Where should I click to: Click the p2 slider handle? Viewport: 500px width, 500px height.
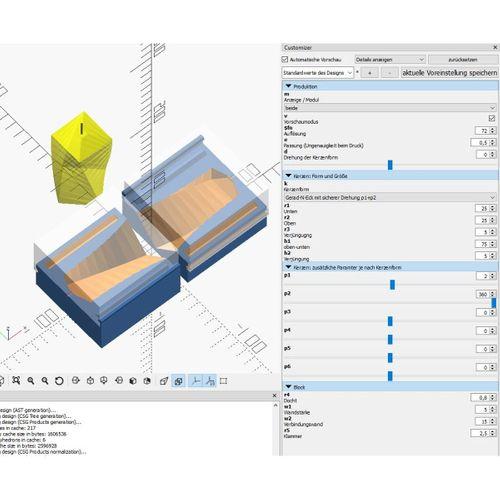click(x=494, y=303)
